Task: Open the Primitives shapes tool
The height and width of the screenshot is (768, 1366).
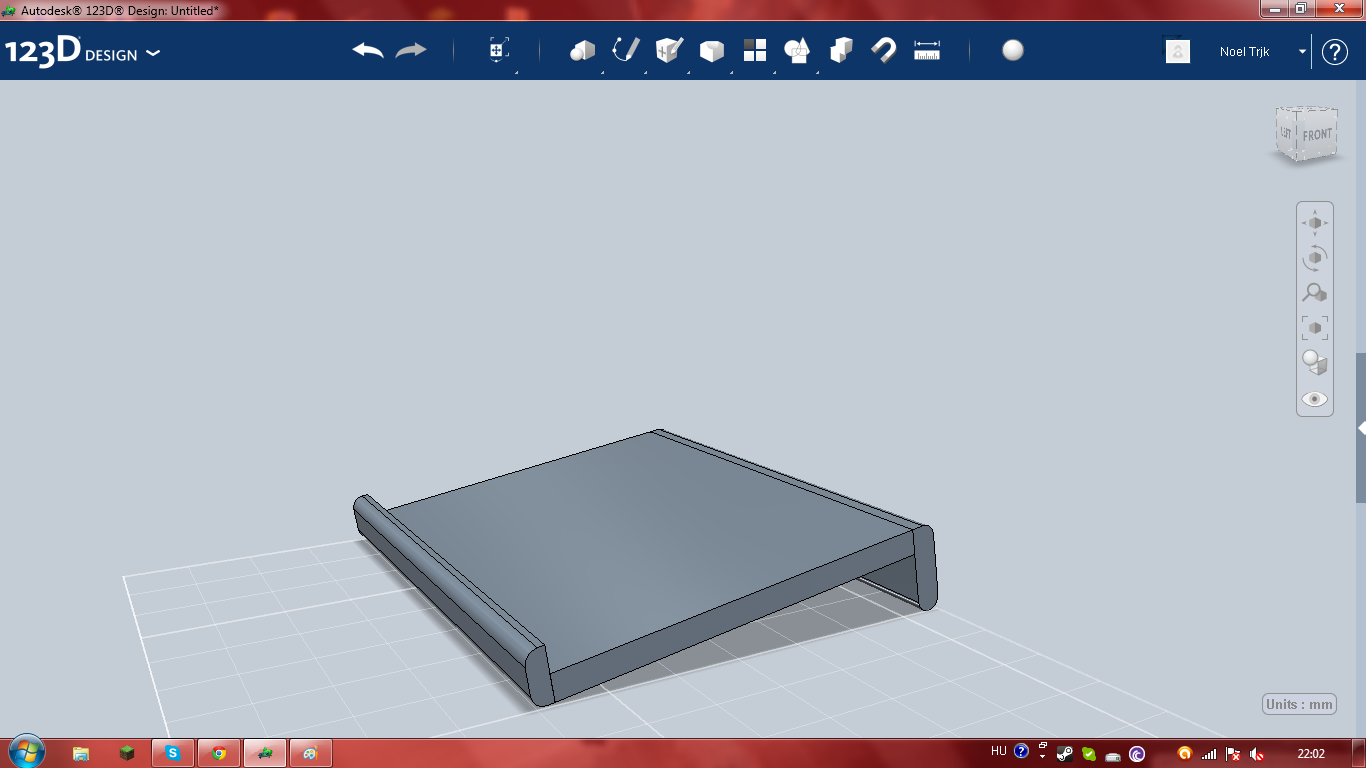Action: pyautogui.click(x=582, y=50)
